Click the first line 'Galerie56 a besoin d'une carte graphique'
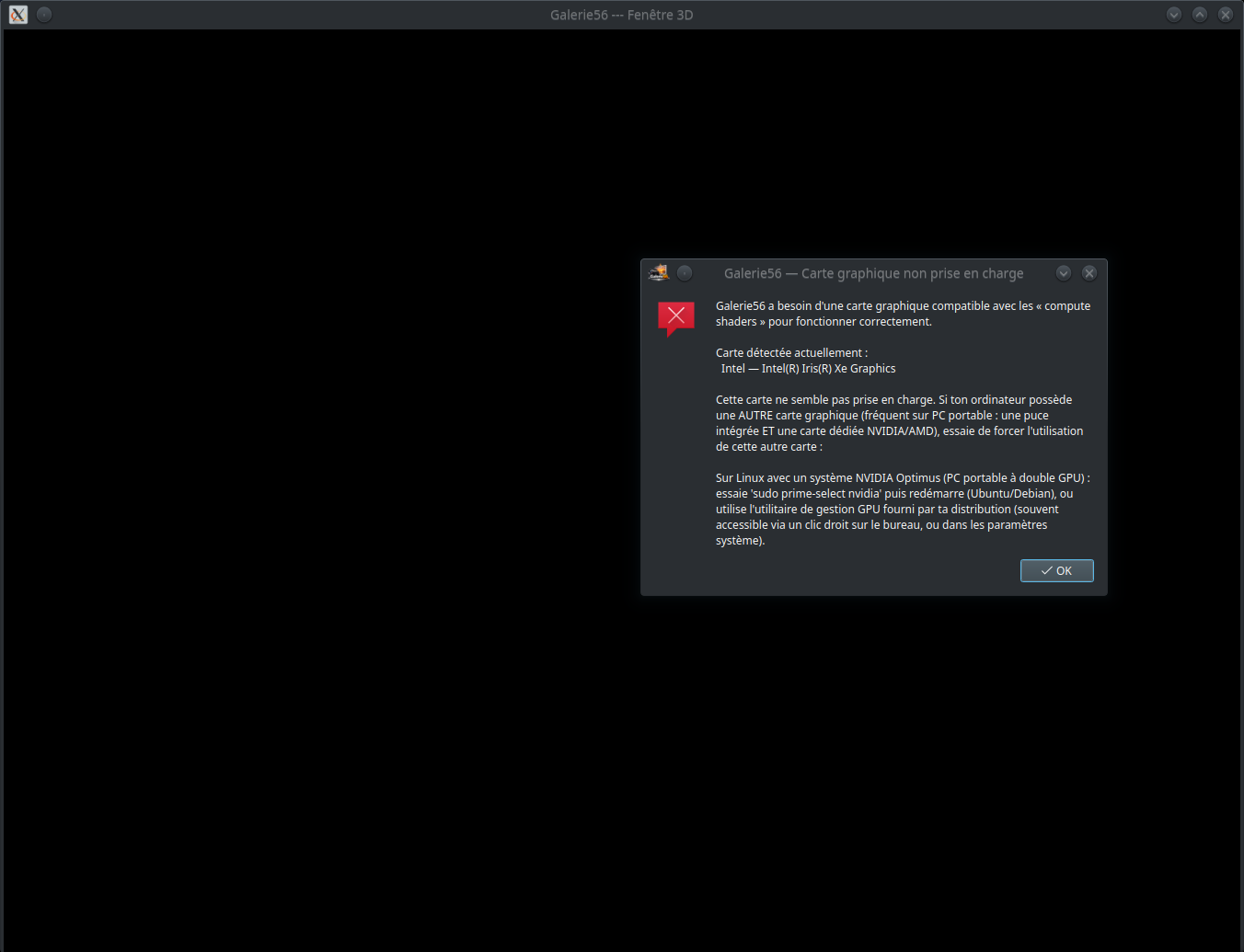The width and height of the screenshot is (1244, 952). pos(903,306)
